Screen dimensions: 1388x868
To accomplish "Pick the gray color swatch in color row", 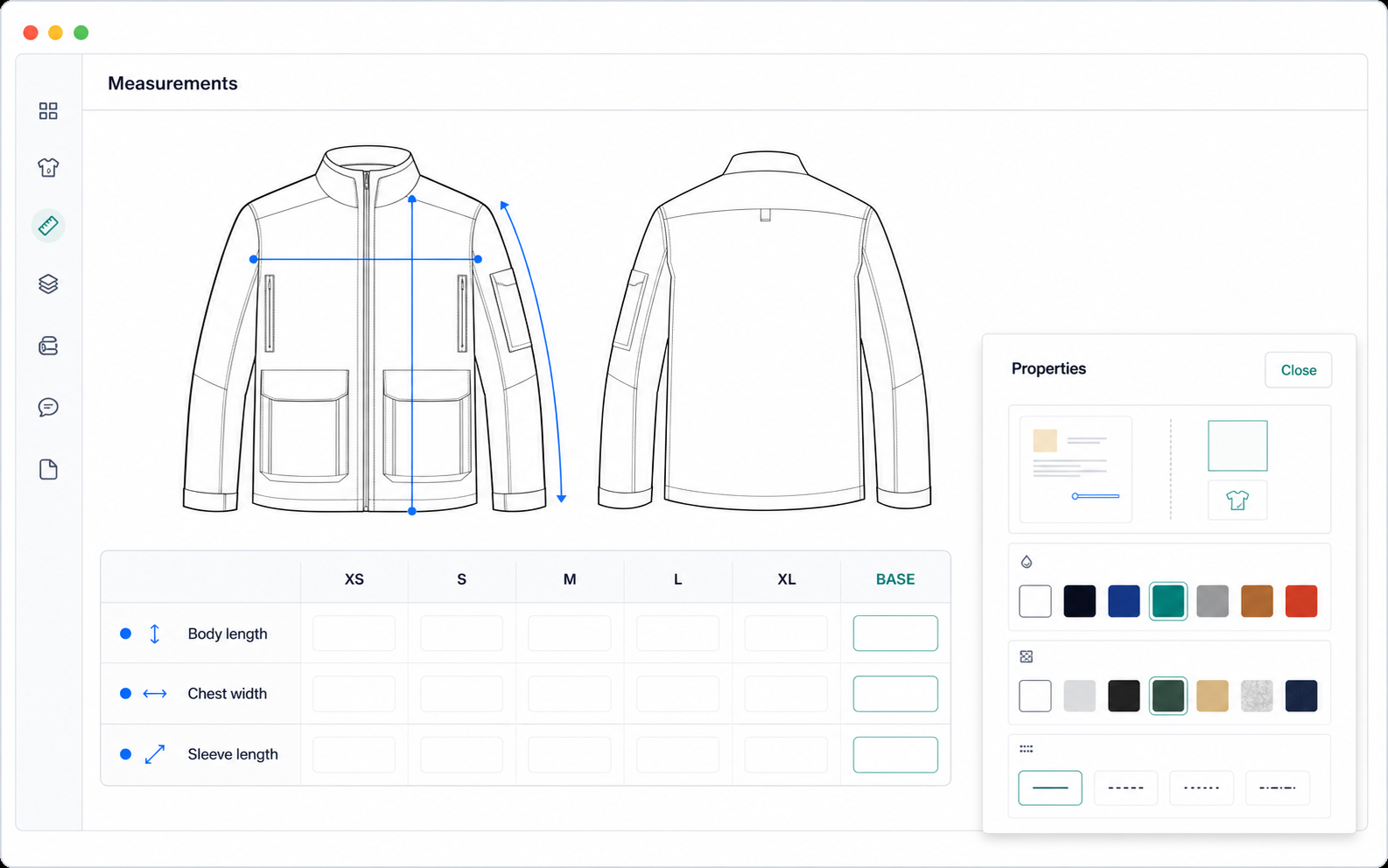I will coord(1212,601).
